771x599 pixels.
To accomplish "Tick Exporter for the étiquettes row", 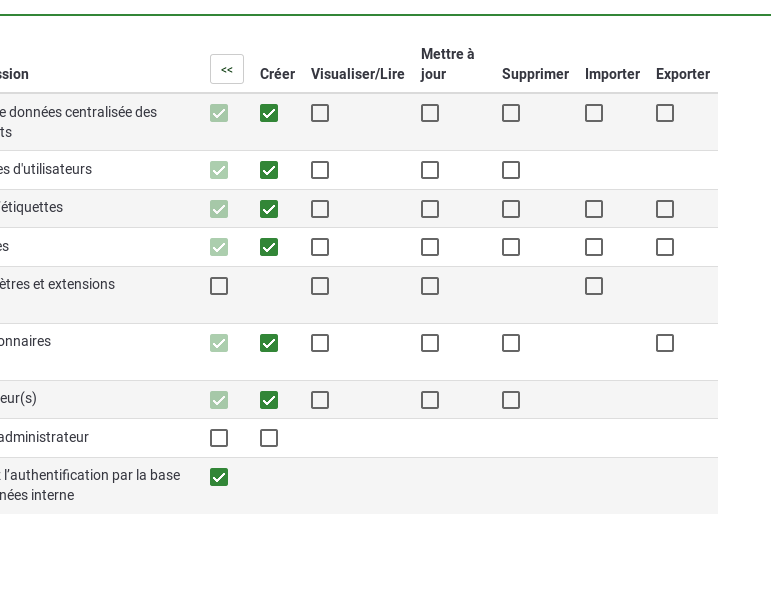I will pos(665,209).
